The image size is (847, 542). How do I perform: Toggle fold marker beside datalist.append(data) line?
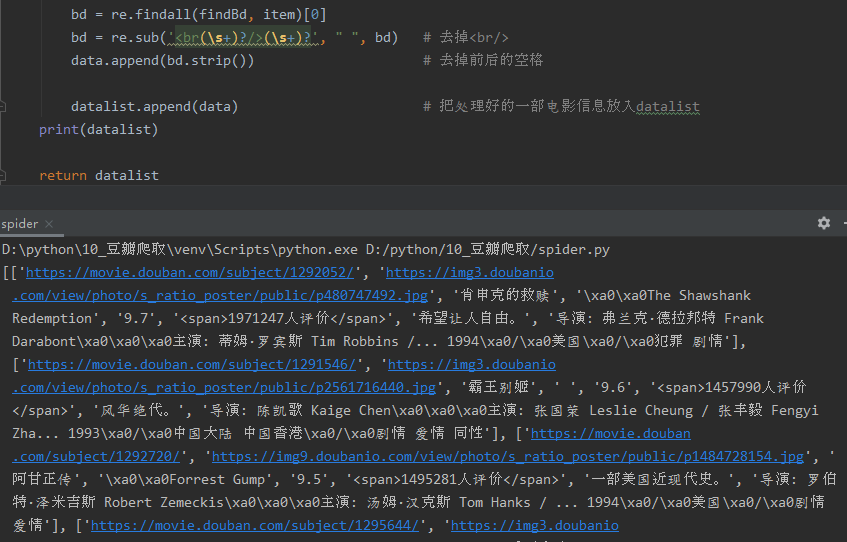5,106
